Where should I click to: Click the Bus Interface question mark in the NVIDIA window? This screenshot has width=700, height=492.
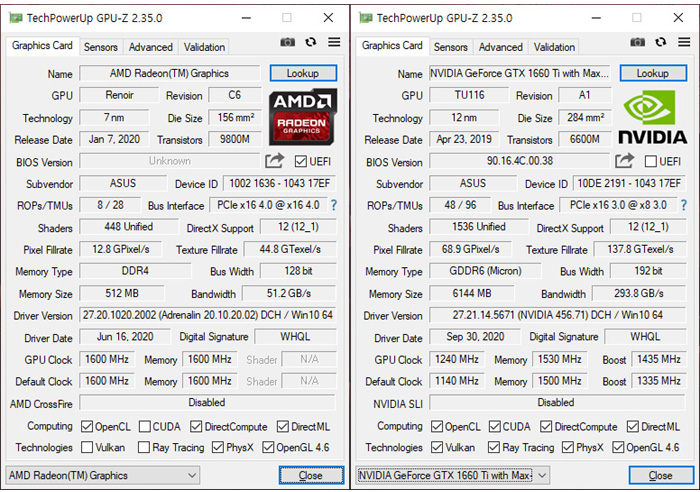683,205
